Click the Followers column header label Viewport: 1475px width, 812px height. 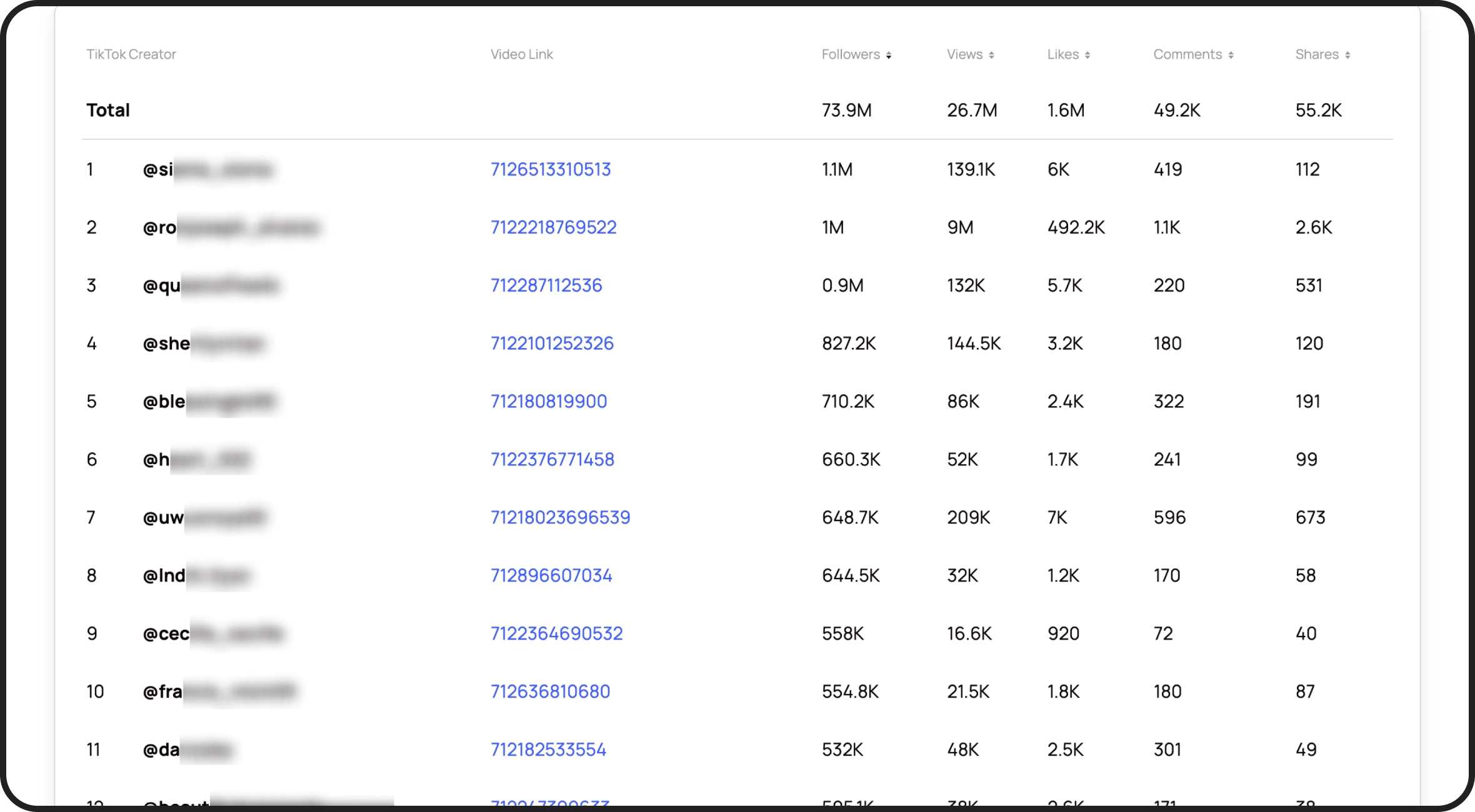coord(851,54)
